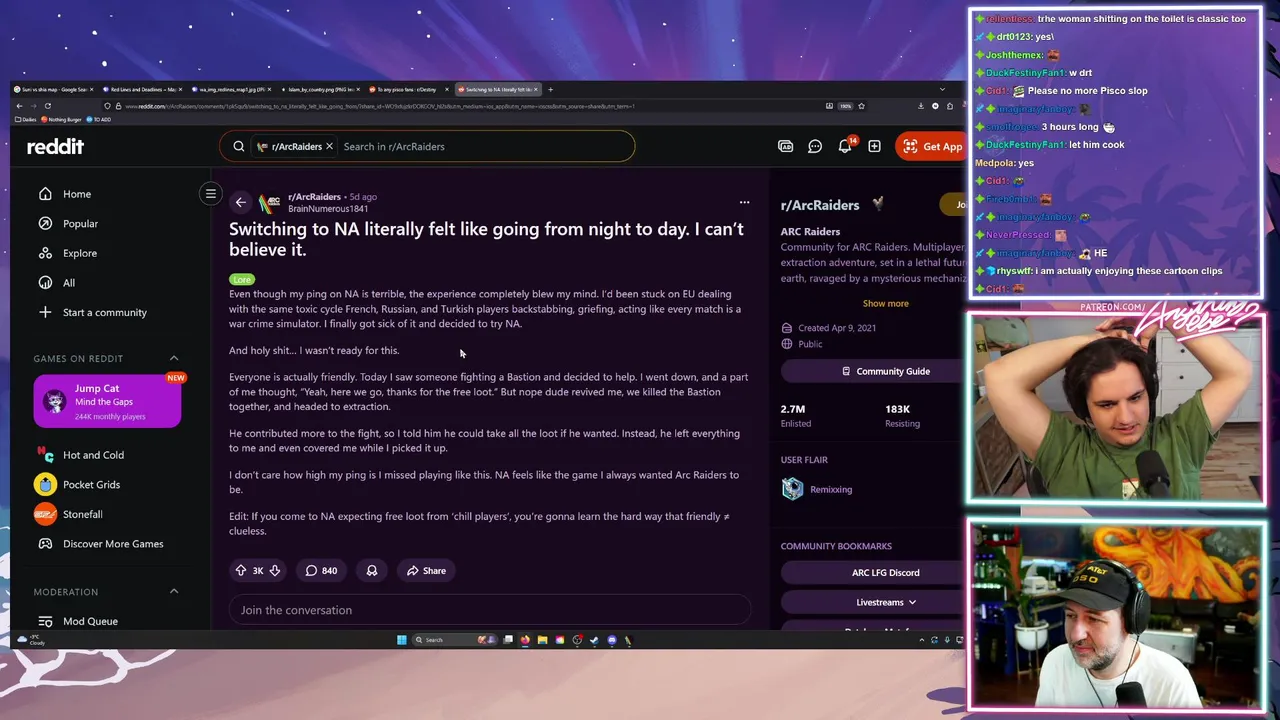Open Pocket Grids game
This screenshot has width=1280, height=720.
tap(91, 485)
